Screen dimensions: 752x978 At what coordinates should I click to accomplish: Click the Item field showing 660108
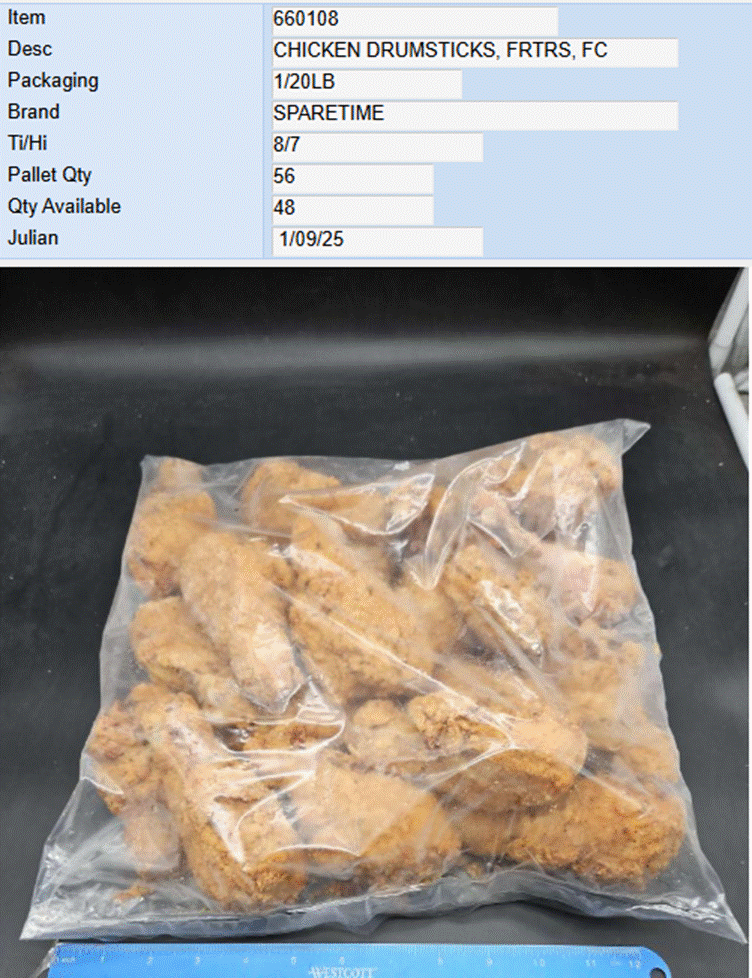pyautogui.click(x=415, y=20)
